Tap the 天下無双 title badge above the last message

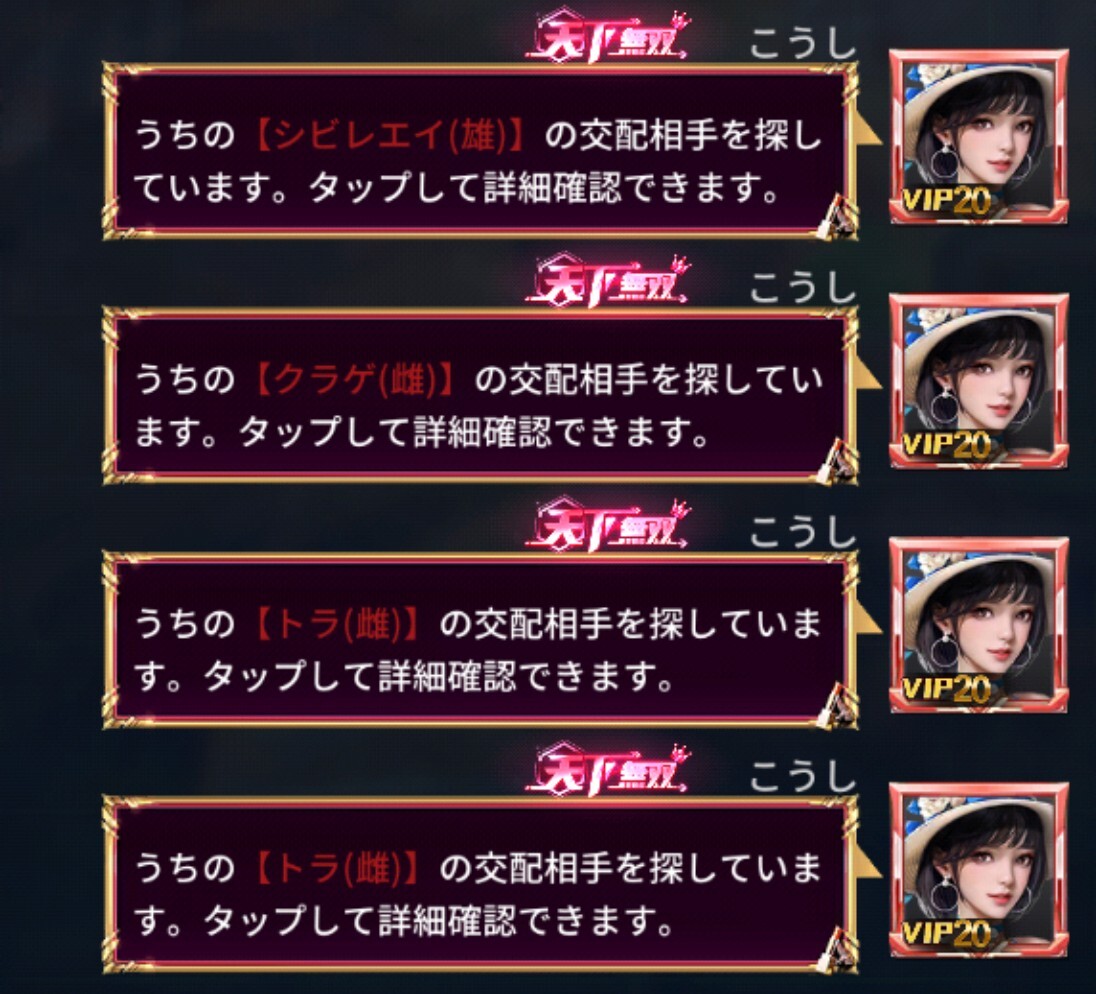607,770
